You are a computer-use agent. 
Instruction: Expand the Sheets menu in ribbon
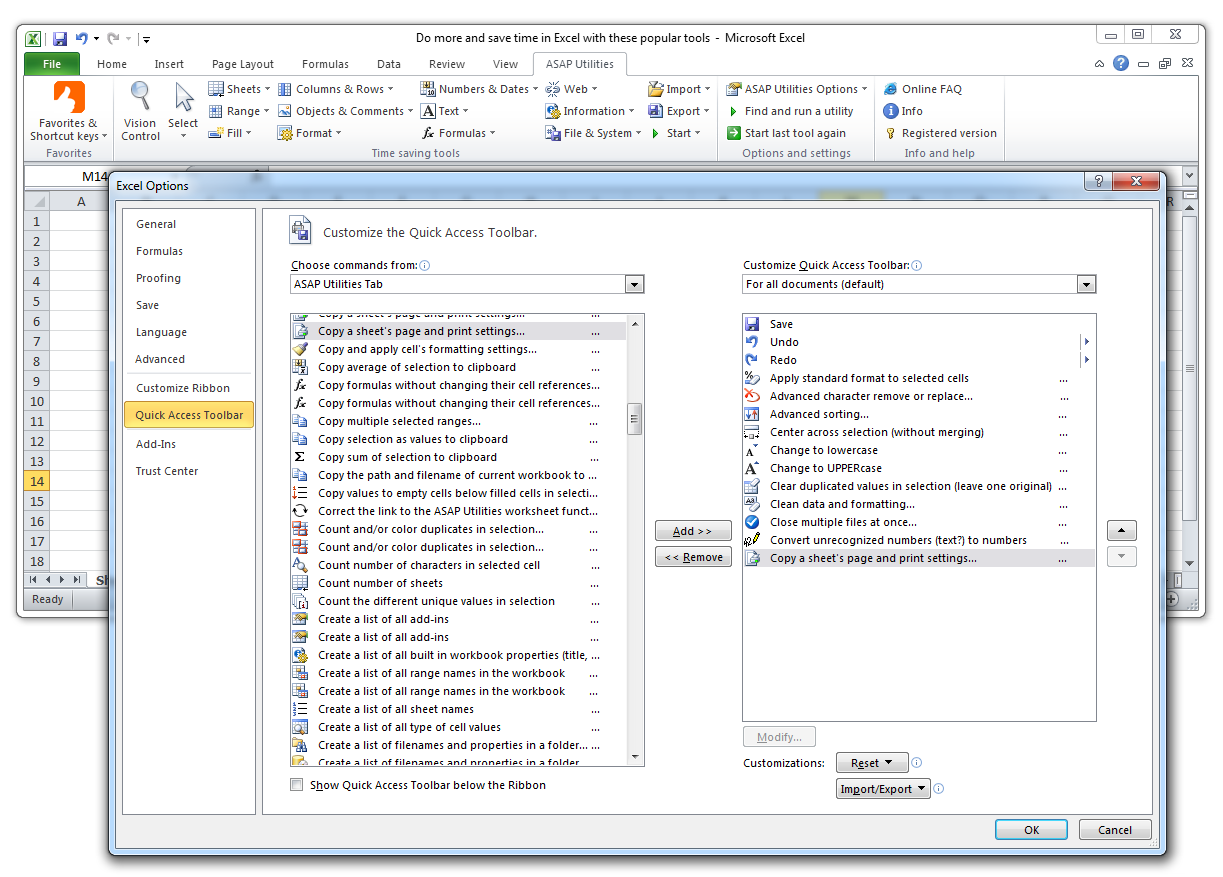point(239,89)
